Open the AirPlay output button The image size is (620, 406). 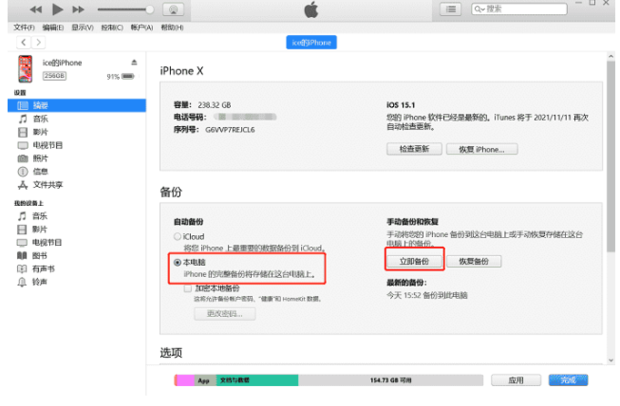pyautogui.click(x=173, y=9)
